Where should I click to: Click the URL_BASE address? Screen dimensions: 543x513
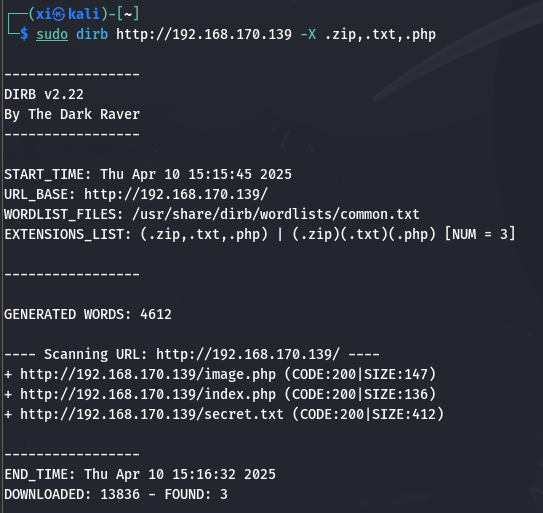[176, 194]
